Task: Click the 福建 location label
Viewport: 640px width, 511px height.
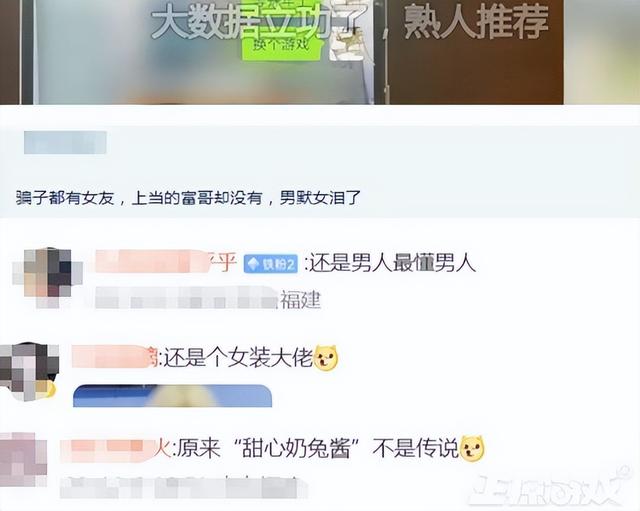Action: [300, 300]
